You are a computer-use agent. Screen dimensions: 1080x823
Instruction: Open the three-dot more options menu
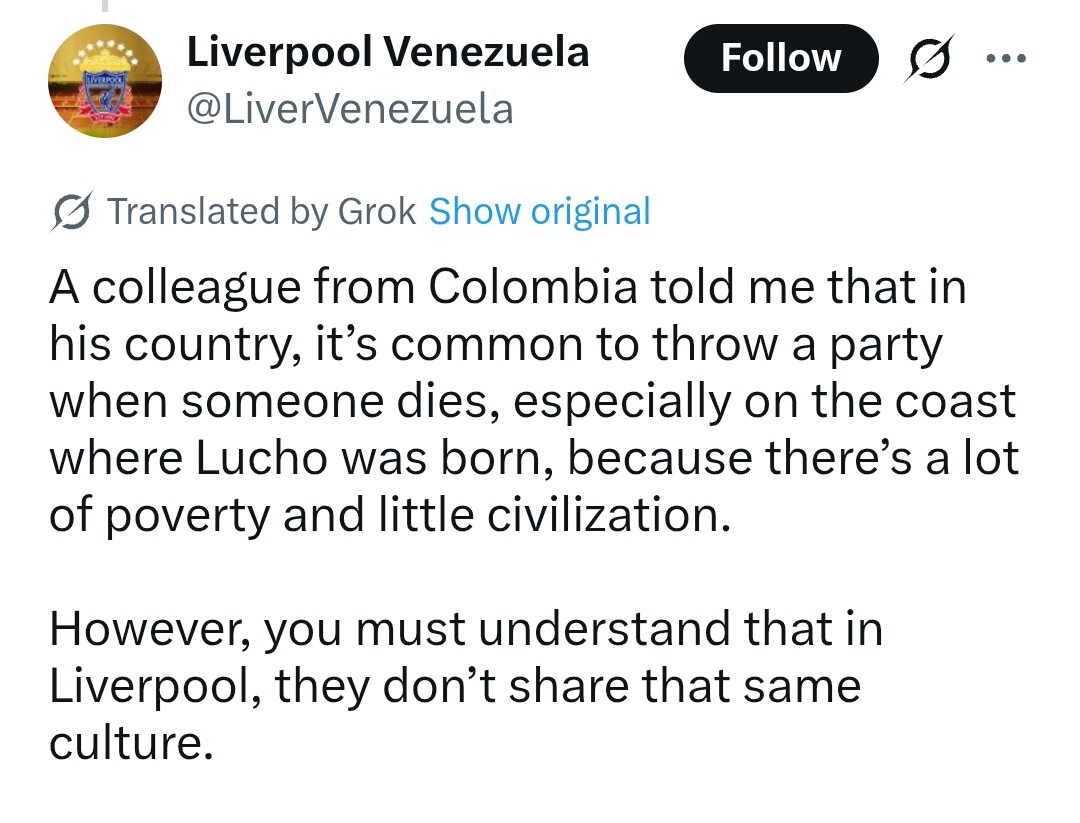click(x=1005, y=58)
